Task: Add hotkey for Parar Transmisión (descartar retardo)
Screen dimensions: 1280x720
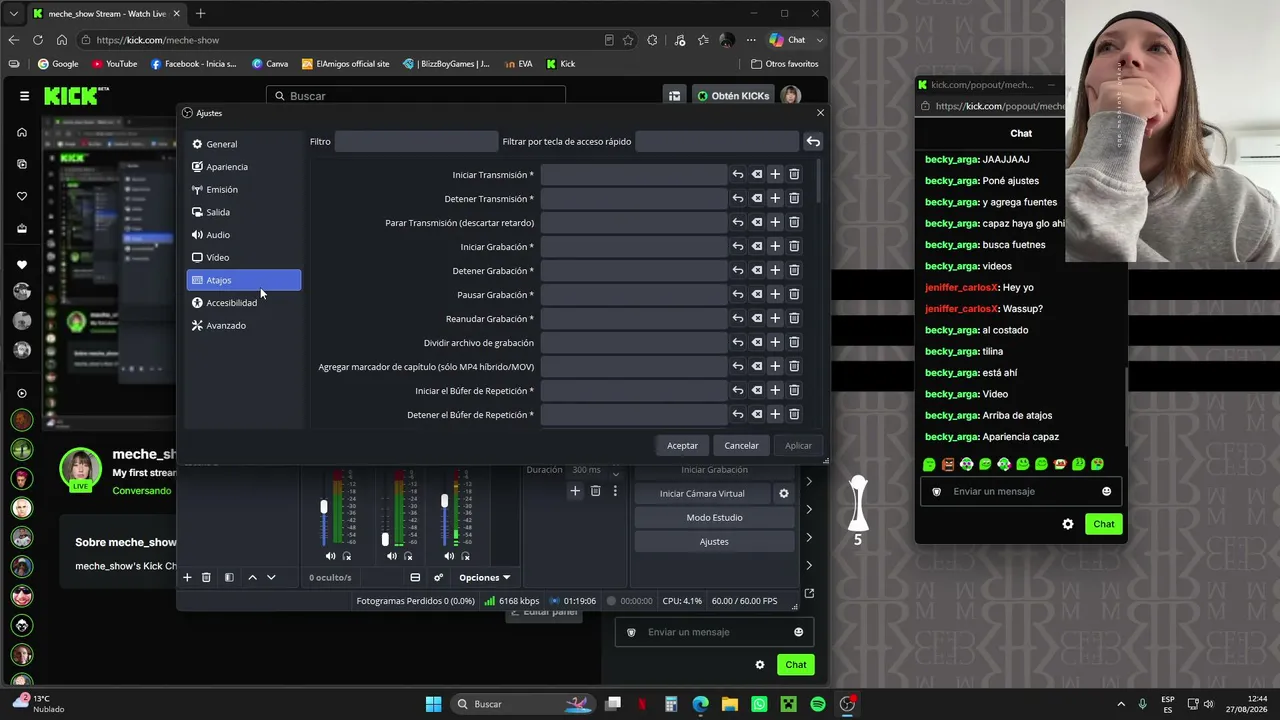Action: [775, 222]
